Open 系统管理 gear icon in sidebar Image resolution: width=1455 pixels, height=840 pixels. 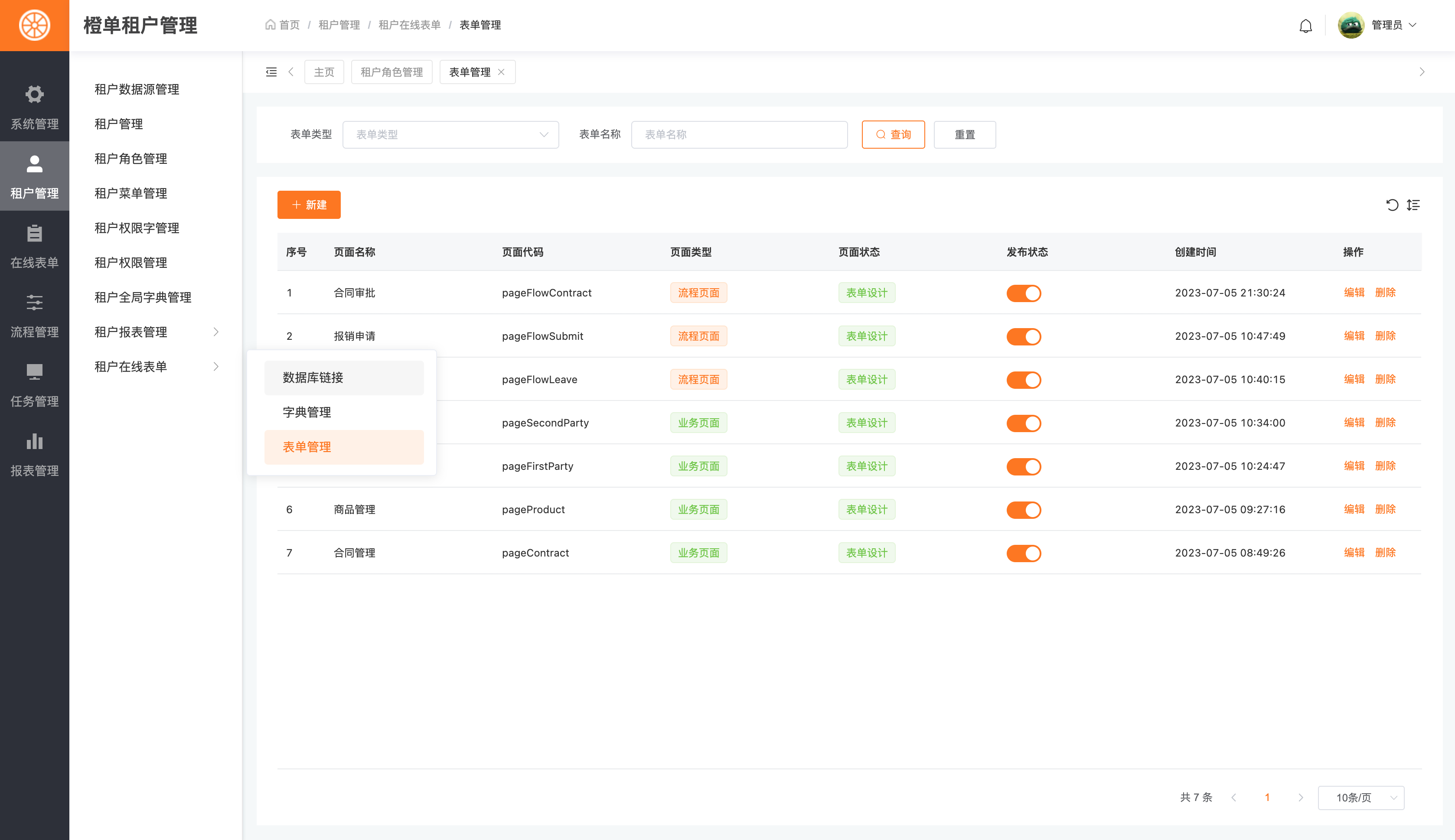[35, 94]
